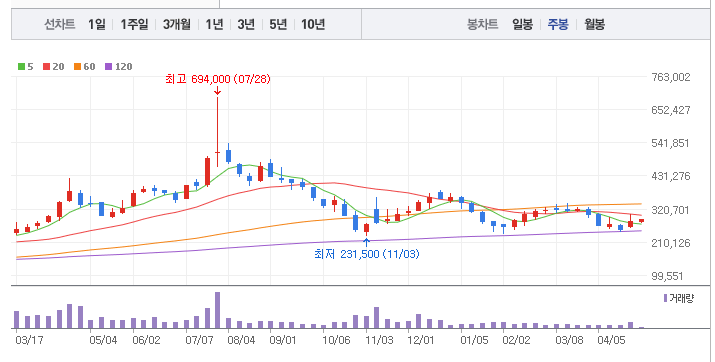The width and height of the screenshot is (715, 362).
Task: Click the 08/04 date axis label
Action: point(241,340)
